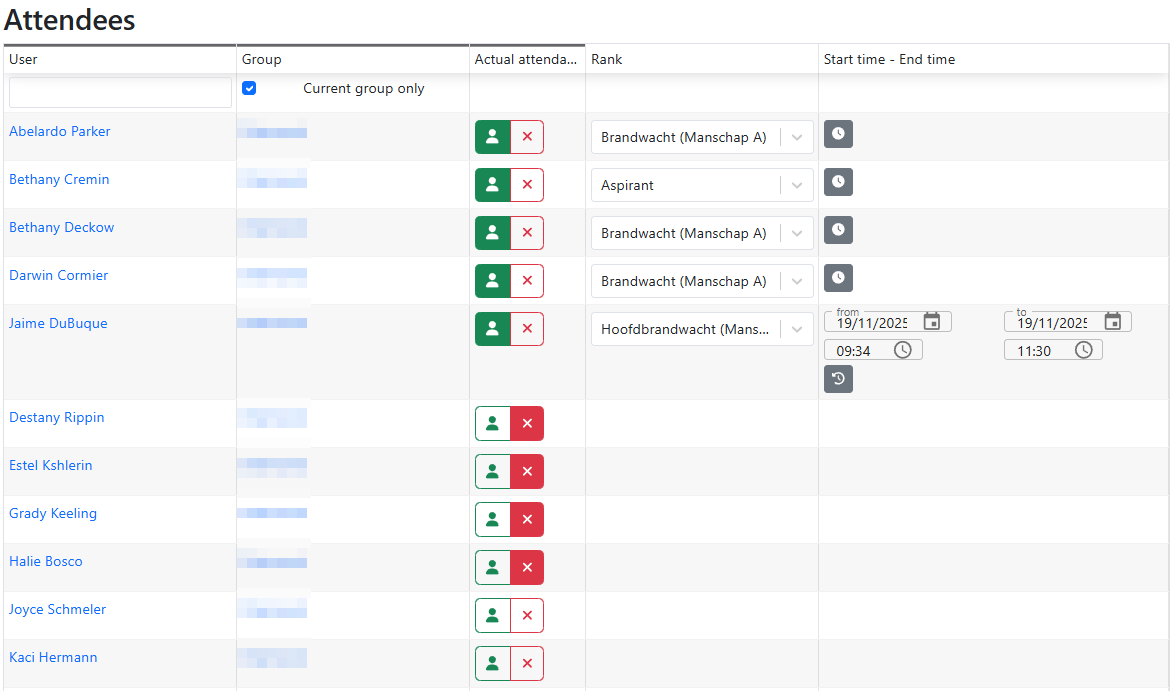Viewport: 1171px width, 691px height.
Task: Uncheck the Current group only checkbox
Action: tap(249, 88)
